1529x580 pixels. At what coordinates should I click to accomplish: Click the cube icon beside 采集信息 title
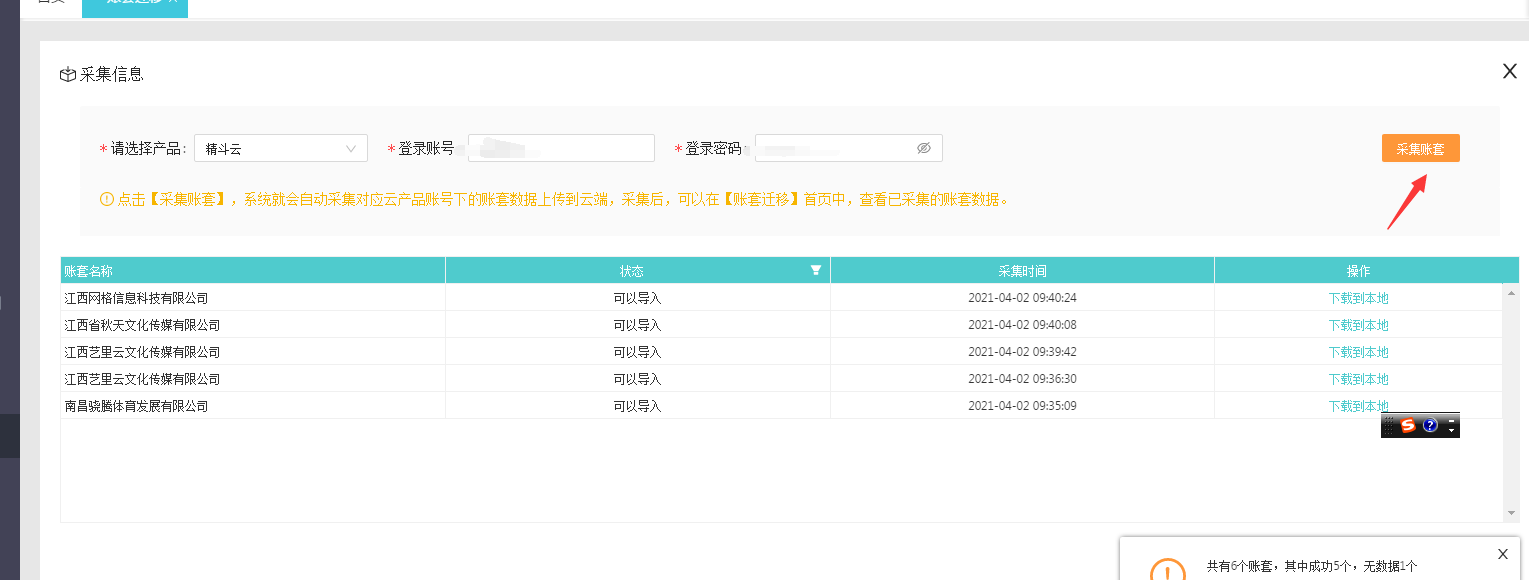click(68, 74)
